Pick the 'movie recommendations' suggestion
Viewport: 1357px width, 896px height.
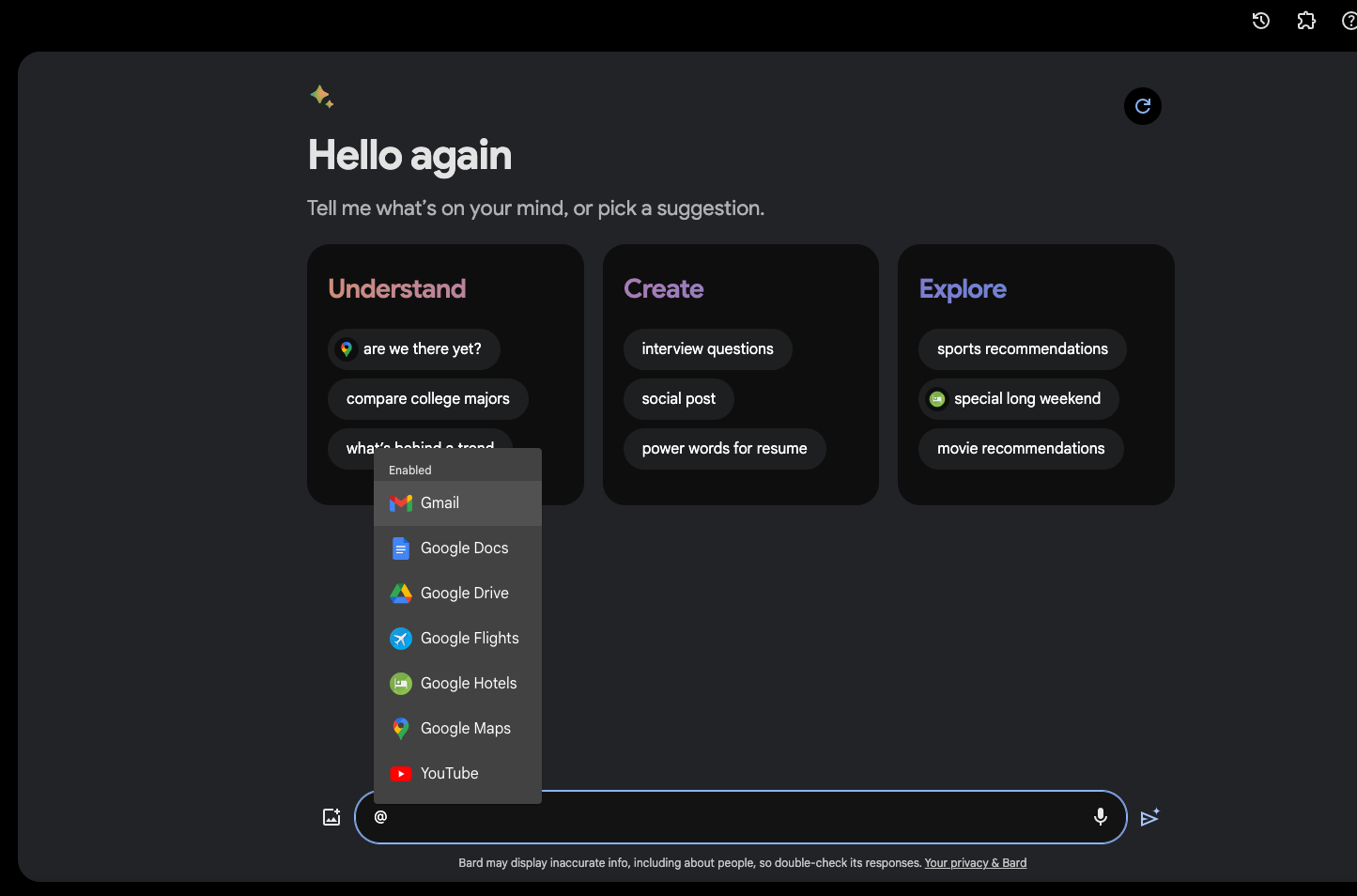(1021, 449)
